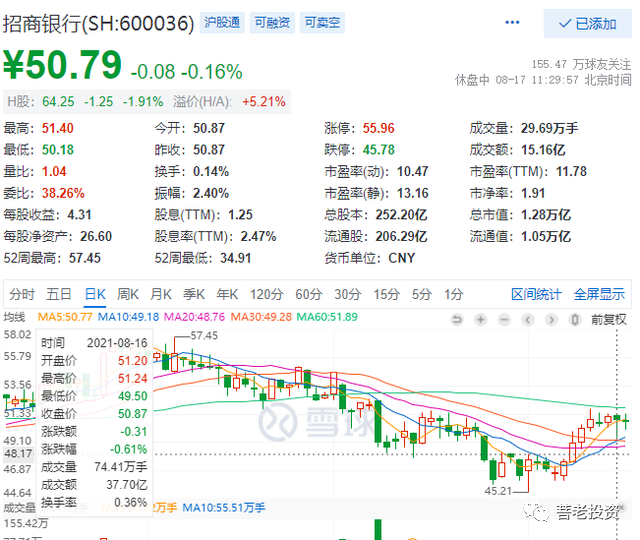This screenshot has width=640, height=540.
Task: Click the 52周最高 value 57.45
Action: pos(84,258)
